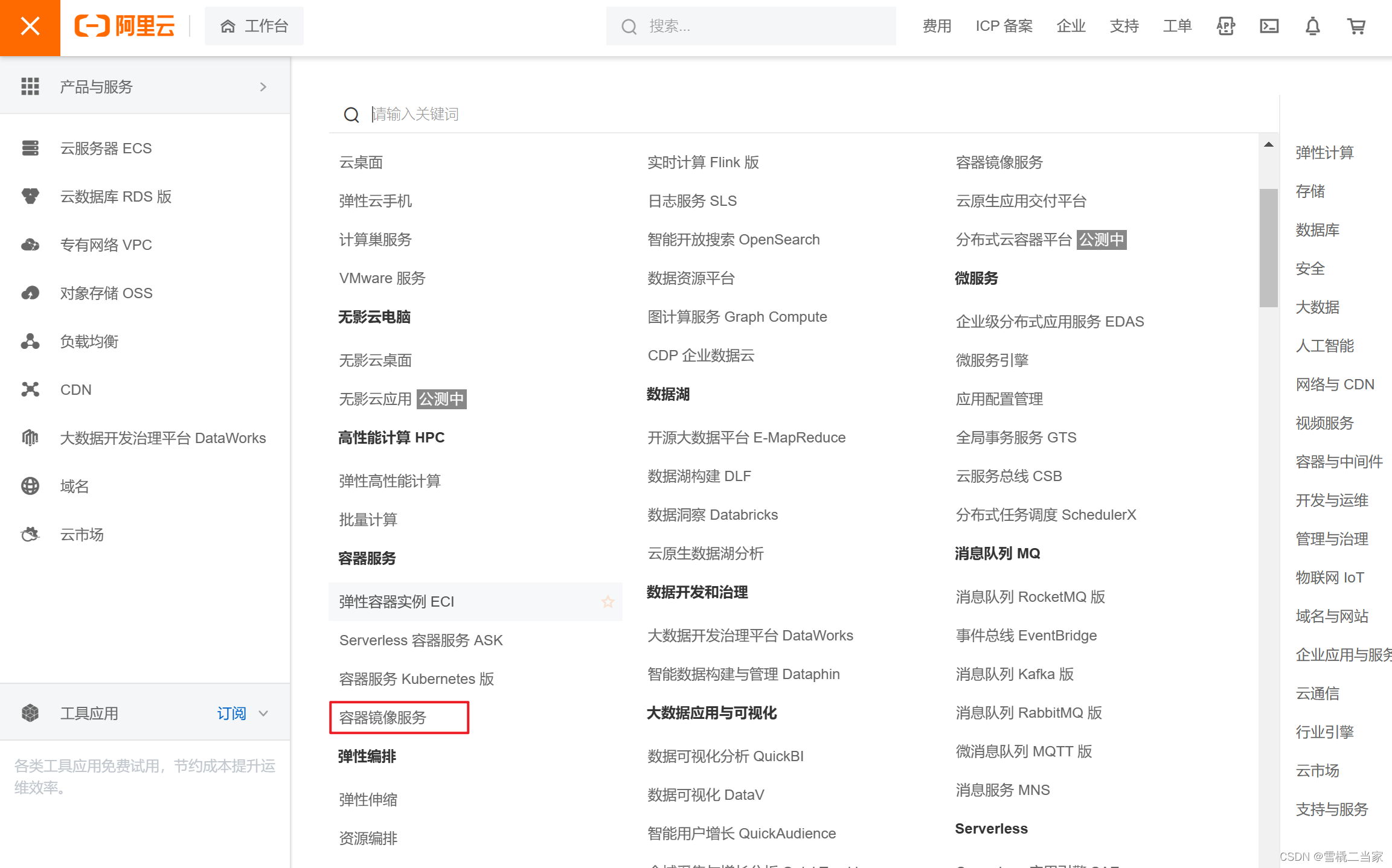Open 数据洞察 Databricks
The width and height of the screenshot is (1392, 868).
(713, 515)
